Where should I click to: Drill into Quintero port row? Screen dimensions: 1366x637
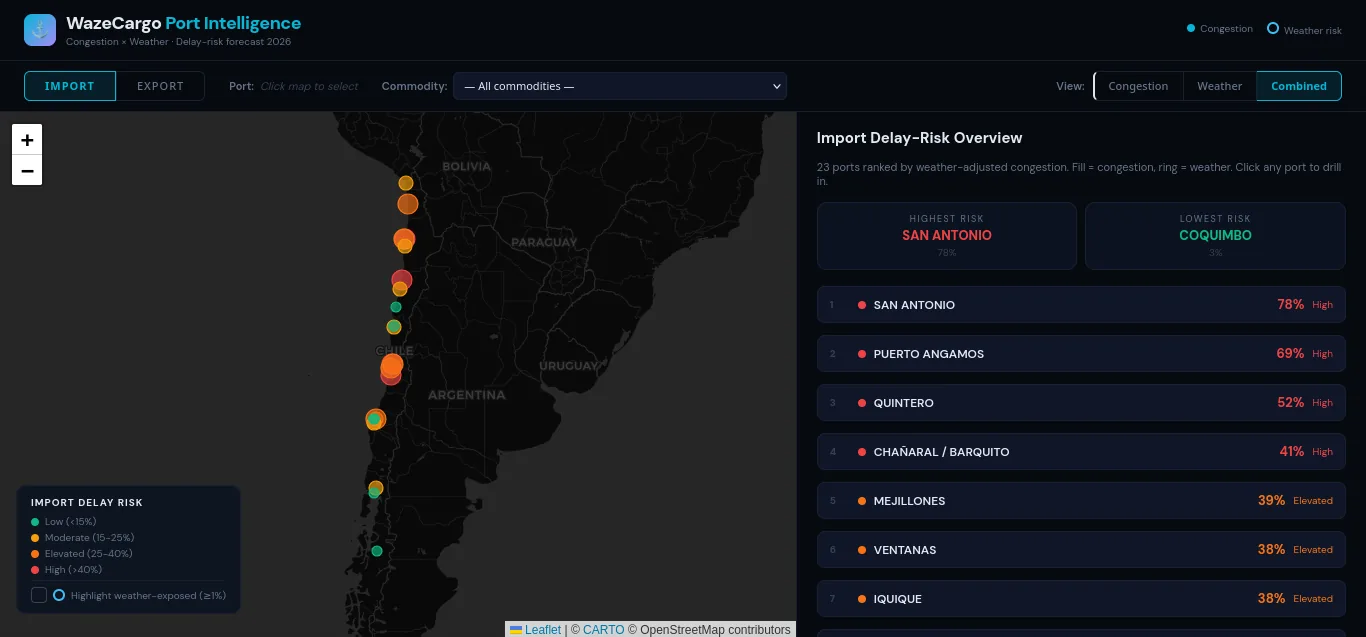coord(1081,403)
